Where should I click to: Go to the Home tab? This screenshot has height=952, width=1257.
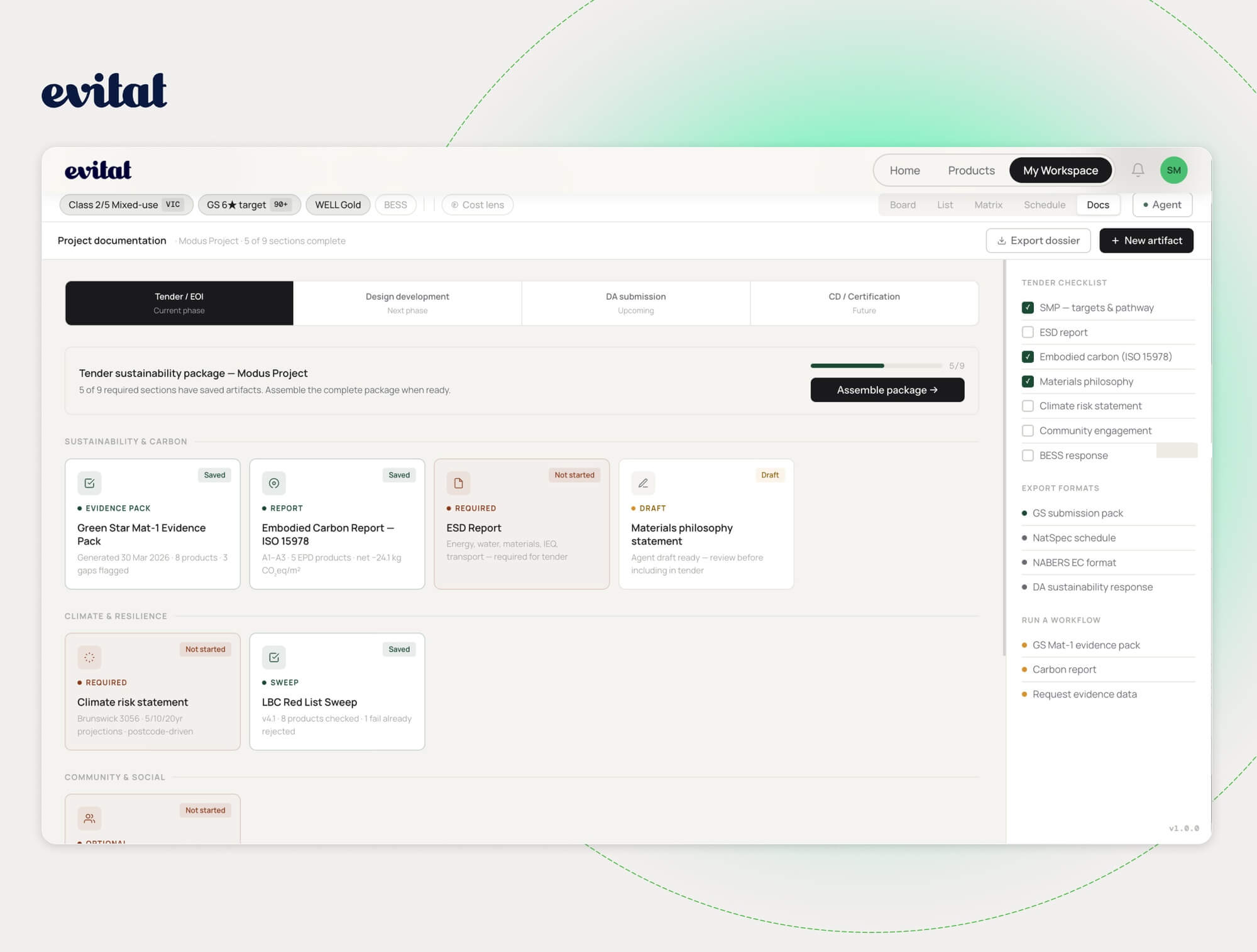(904, 170)
